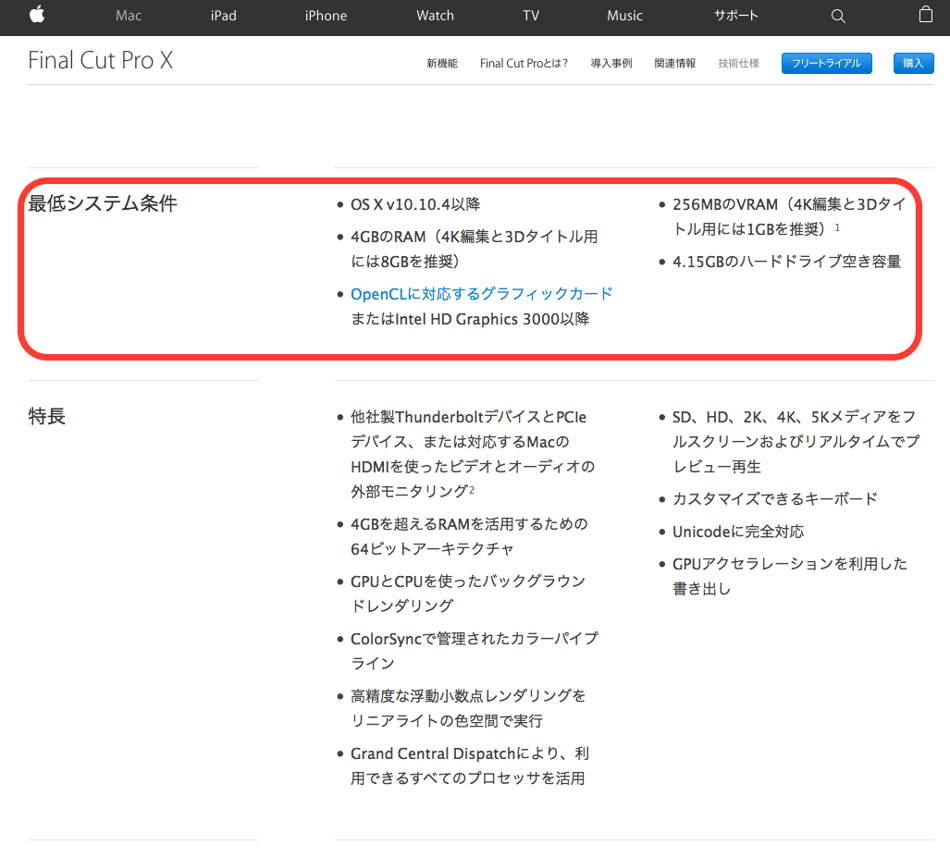Navigate to the Watch section
Image resolution: width=950 pixels, height=857 pixels.
coord(435,16)
